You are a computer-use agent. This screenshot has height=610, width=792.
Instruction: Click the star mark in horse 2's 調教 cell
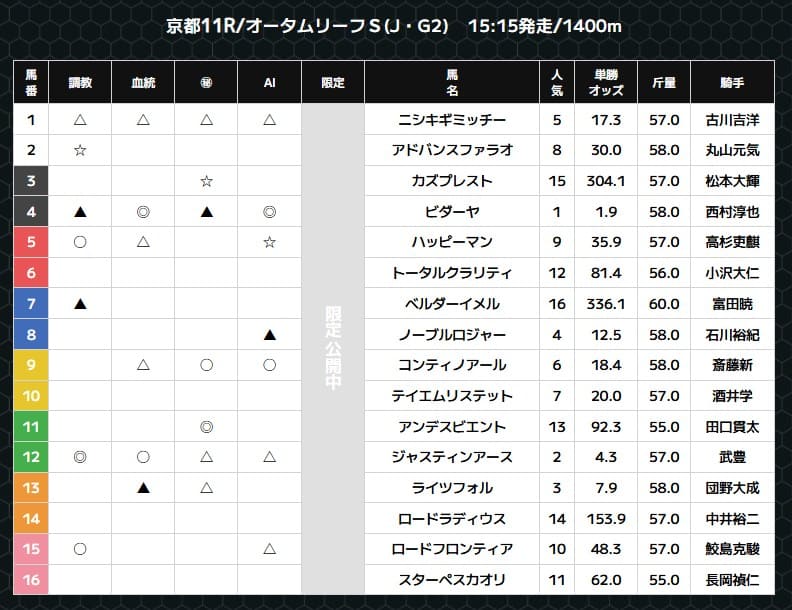tap(80, 150)
